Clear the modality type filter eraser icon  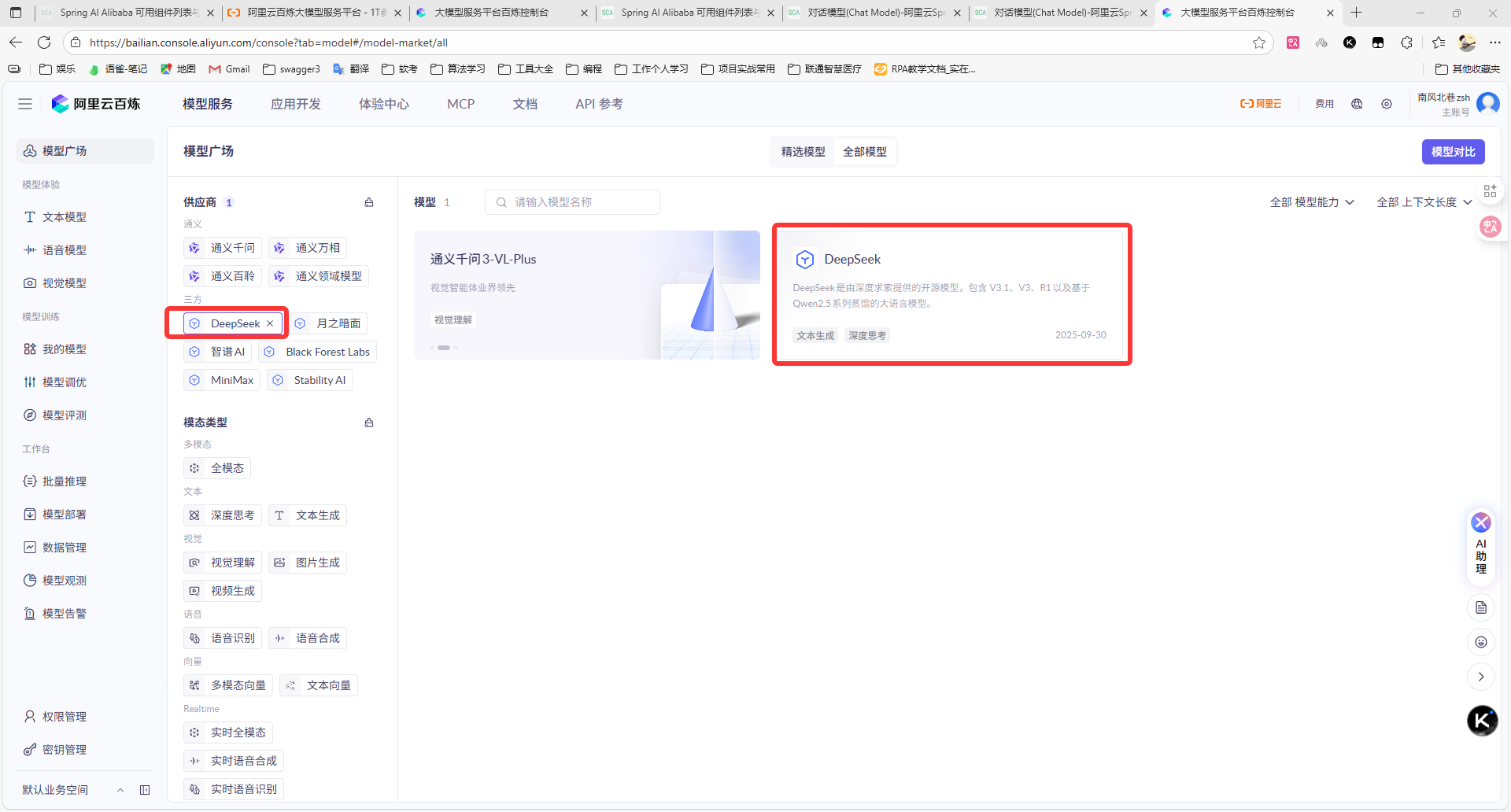pyautogui.click(x=369, y=423)
